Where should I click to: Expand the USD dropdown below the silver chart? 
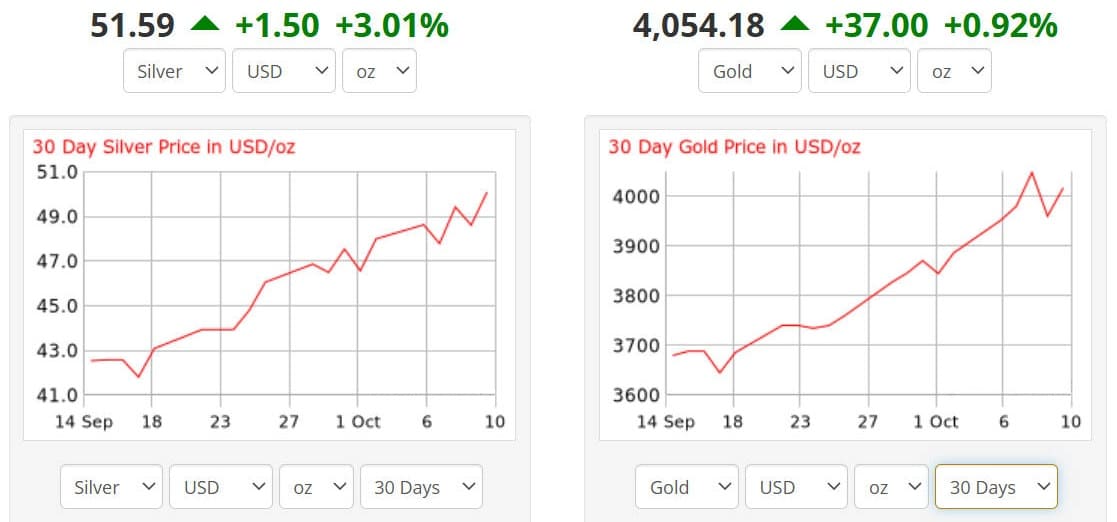tap(219, 488)
